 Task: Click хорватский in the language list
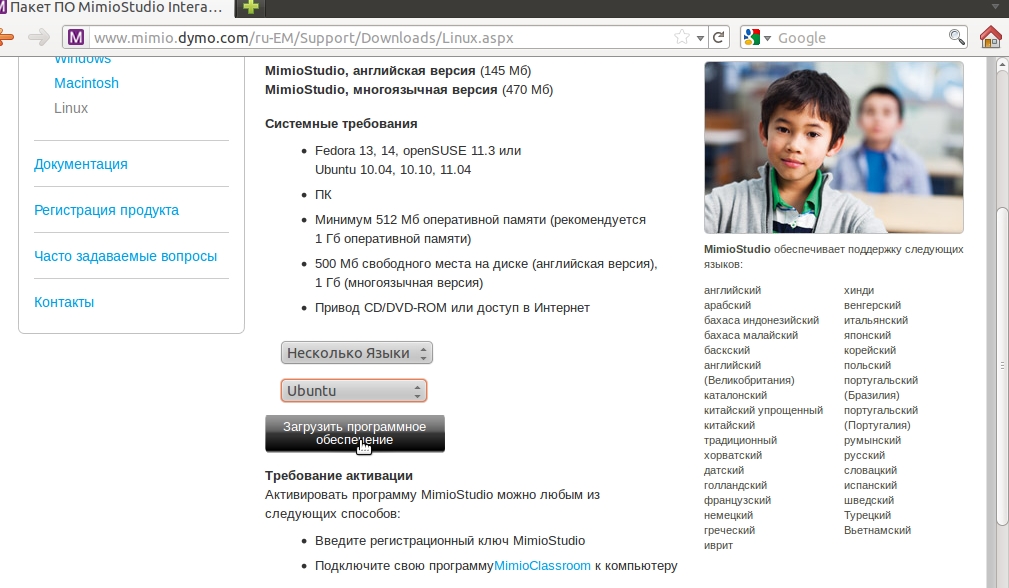(x=733, y=455)
